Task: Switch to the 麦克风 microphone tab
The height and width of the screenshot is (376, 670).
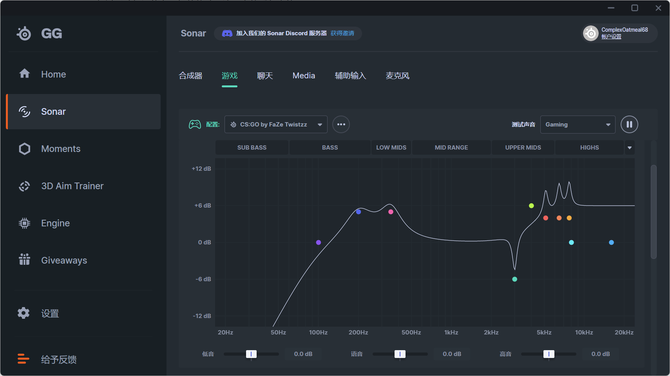Action: click(x=397, y=76)
